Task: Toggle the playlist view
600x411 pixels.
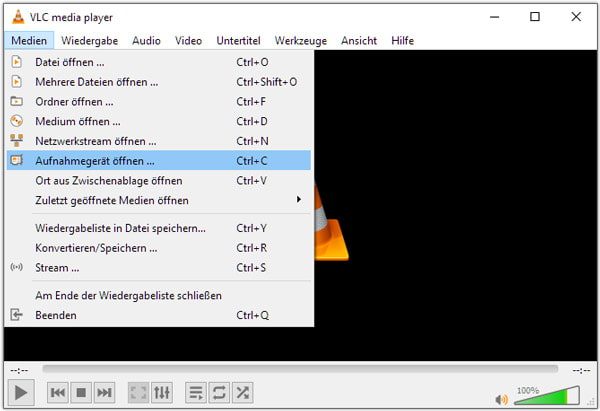Action: pyautogui.click(x=196, y=393)
